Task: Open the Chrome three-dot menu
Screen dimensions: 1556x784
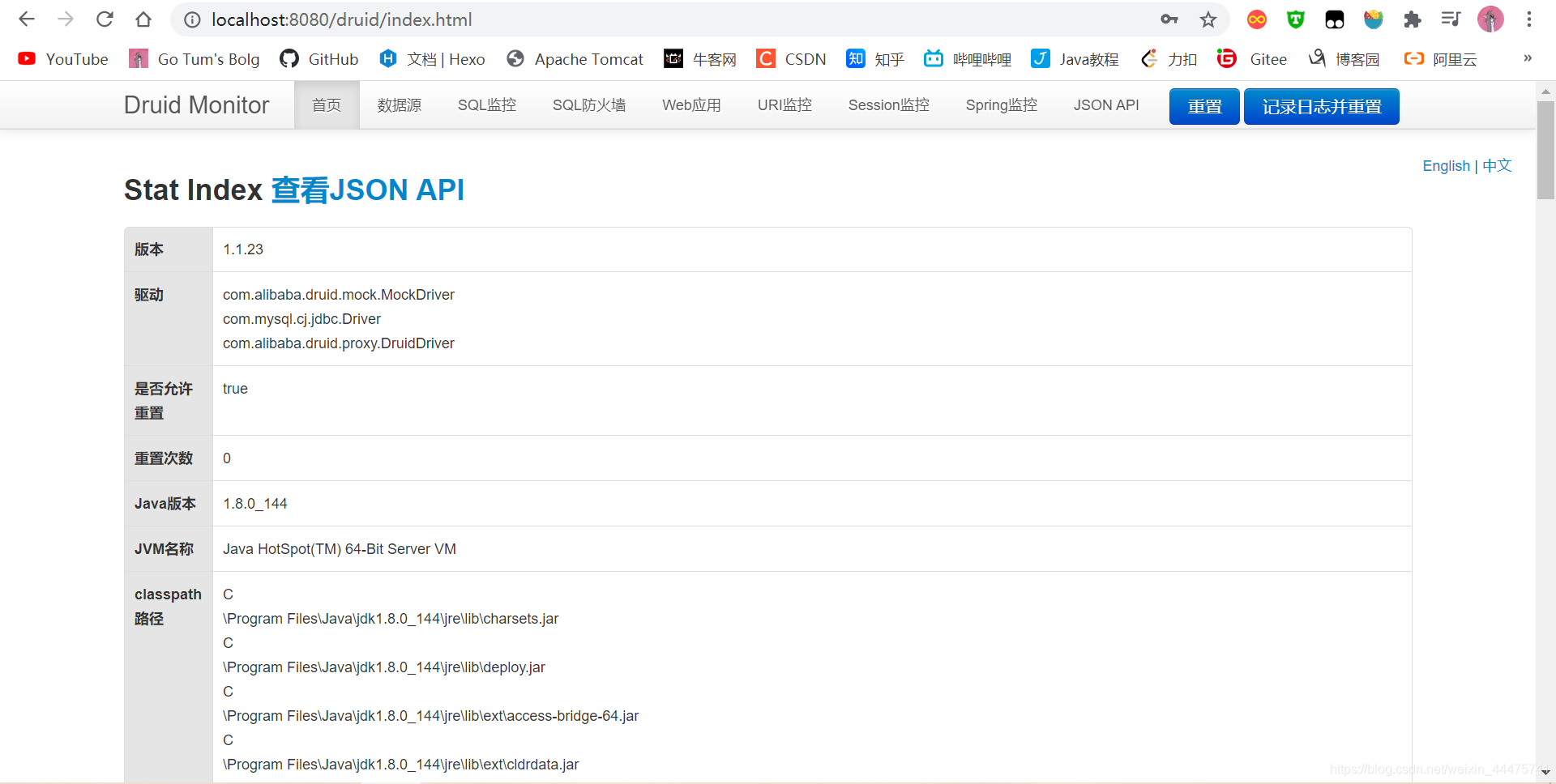Action: pos(1529,19)
